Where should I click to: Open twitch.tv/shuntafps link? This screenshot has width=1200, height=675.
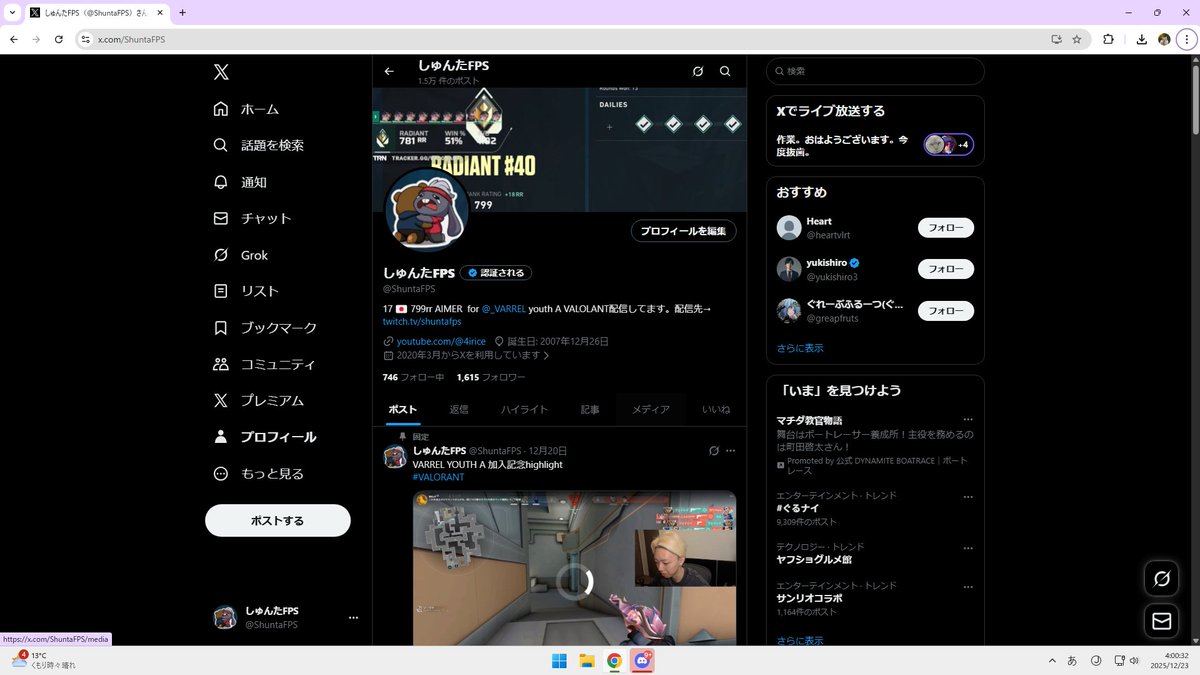pos(422,322)
